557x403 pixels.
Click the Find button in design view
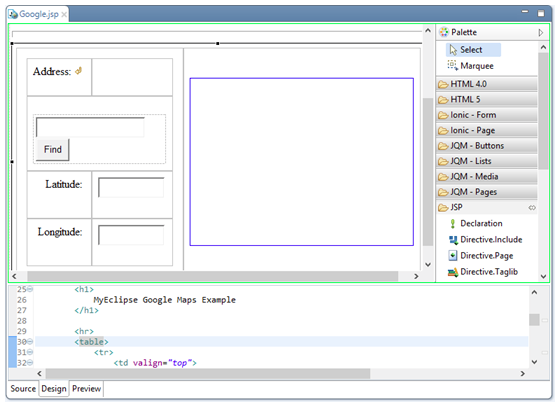pyautogui.click(x=53, y=150)
